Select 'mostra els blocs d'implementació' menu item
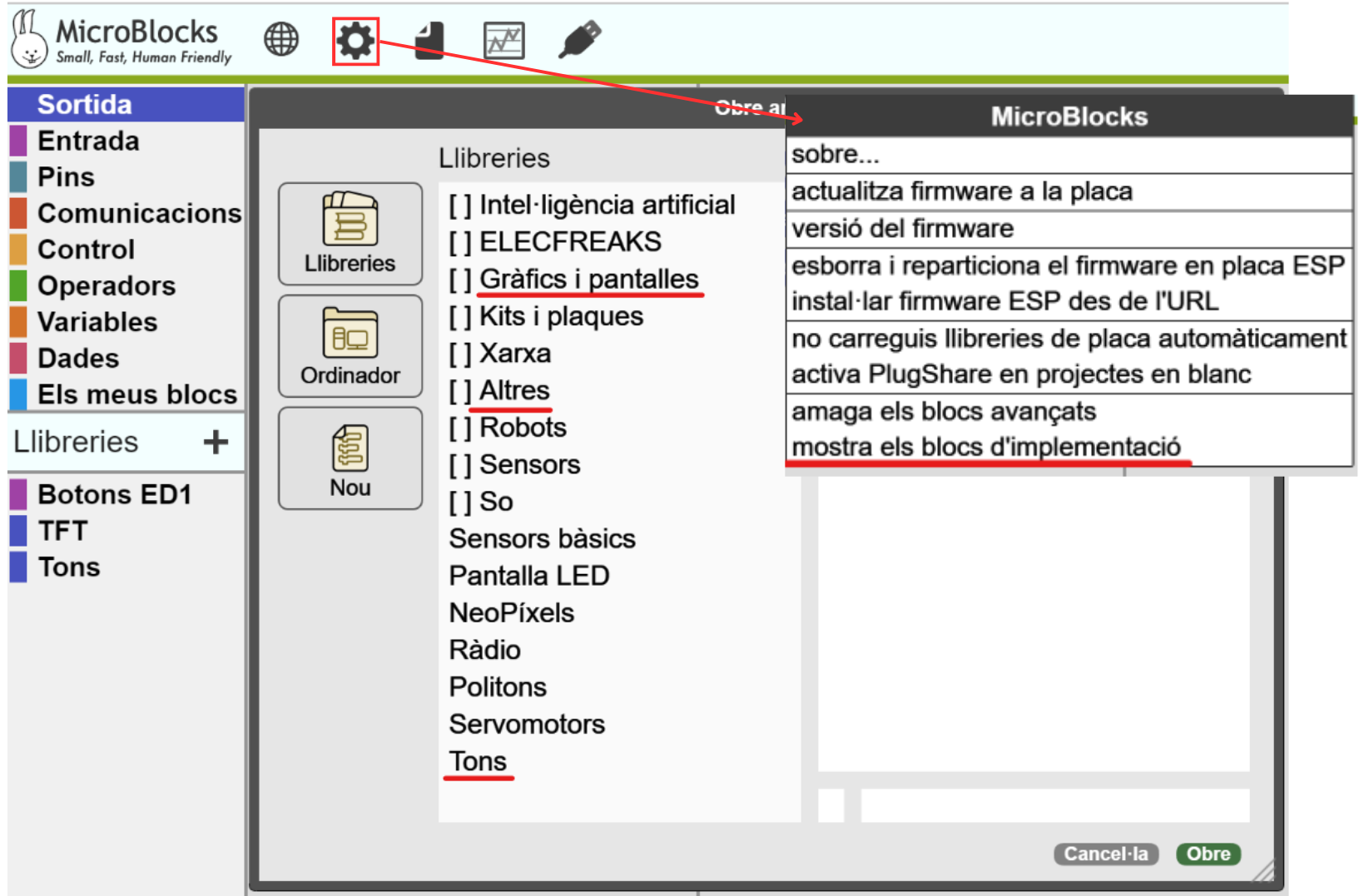The image size is (1364, 896). [985, 447]
